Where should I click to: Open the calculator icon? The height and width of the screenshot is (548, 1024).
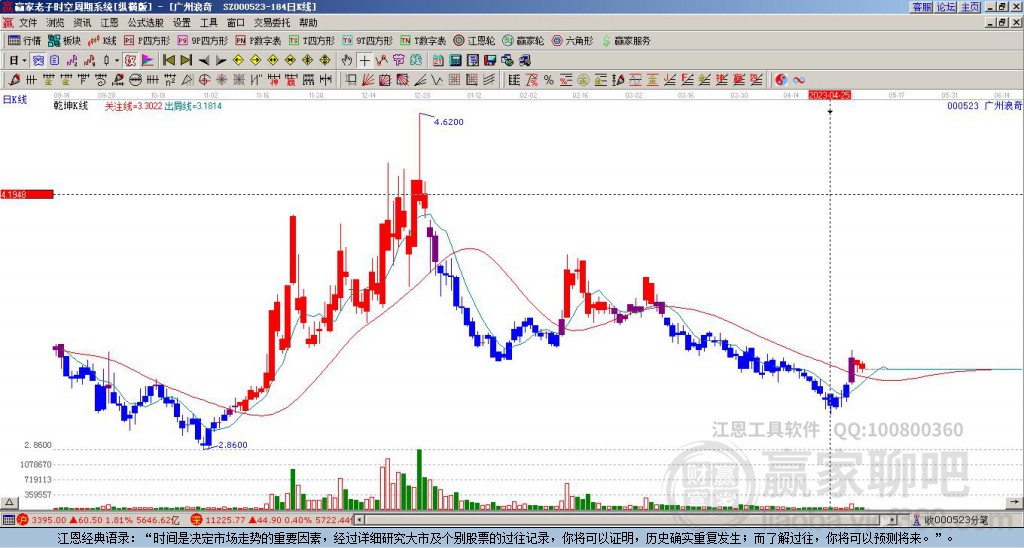pyautogui.click(x=455, y=60)
